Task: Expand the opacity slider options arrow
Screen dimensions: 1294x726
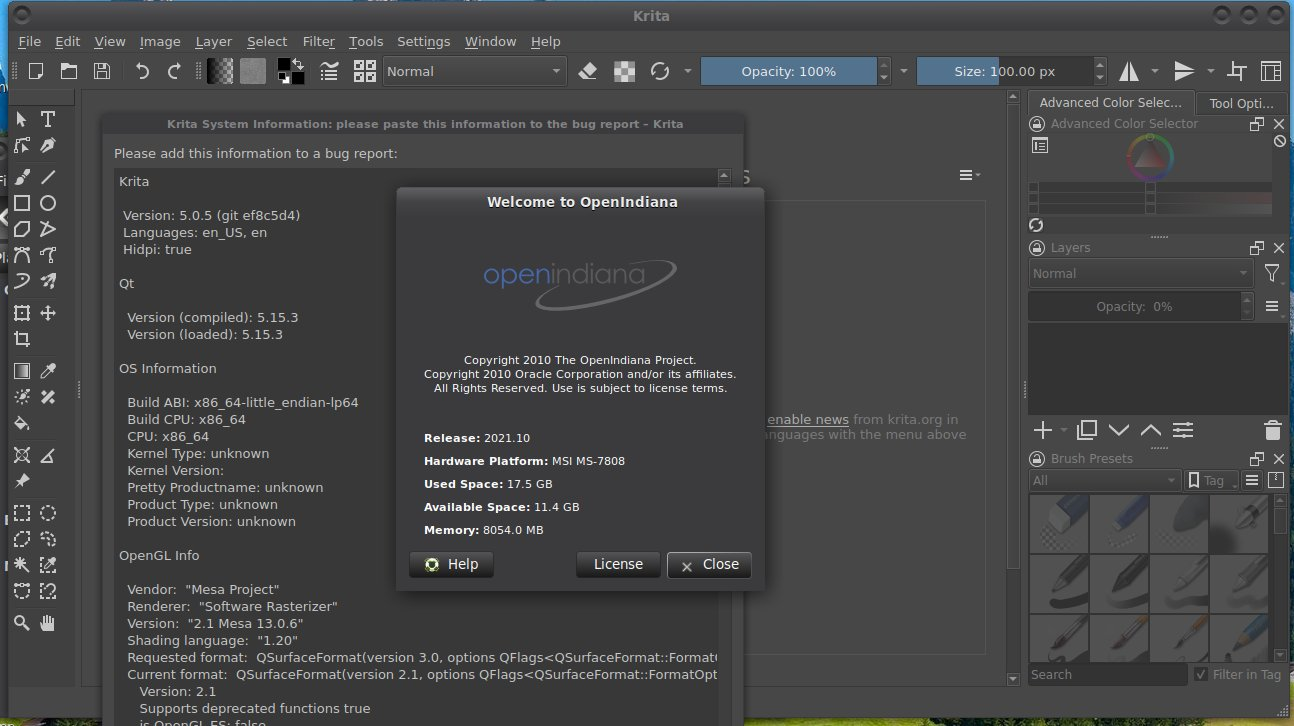Action: coord(904,71)
